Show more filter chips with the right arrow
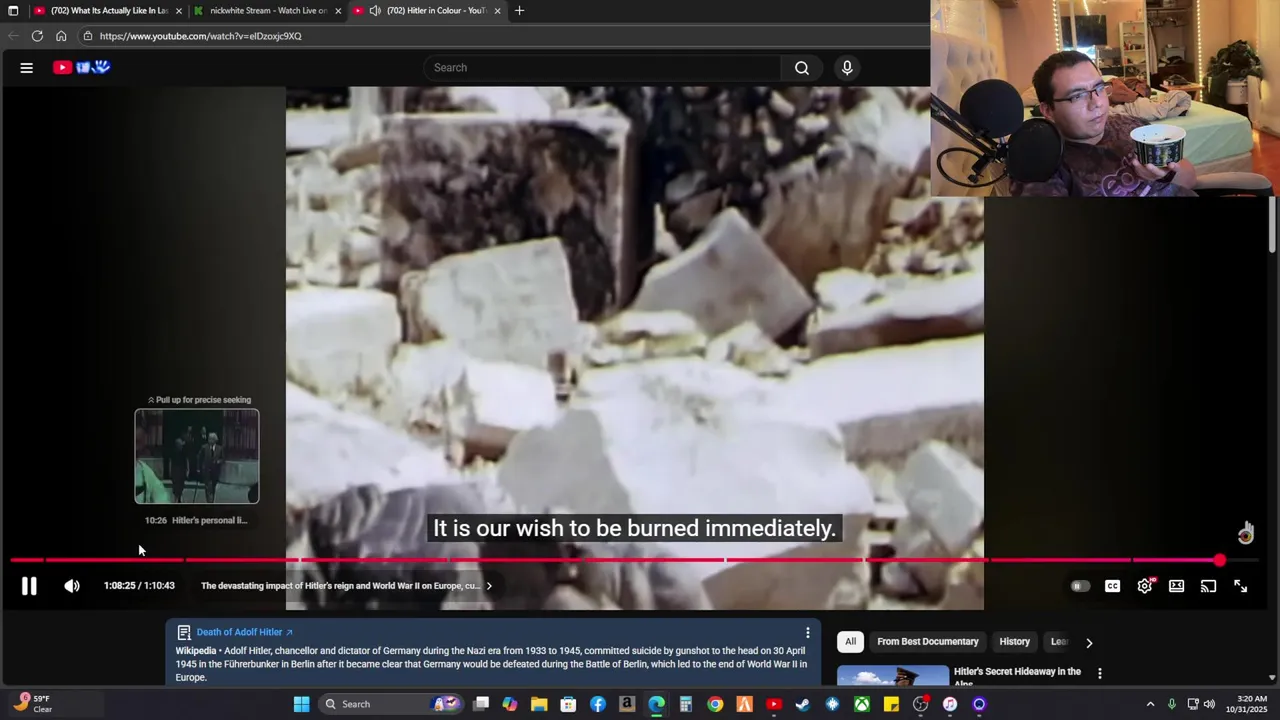 click(x=1089, y=643)
